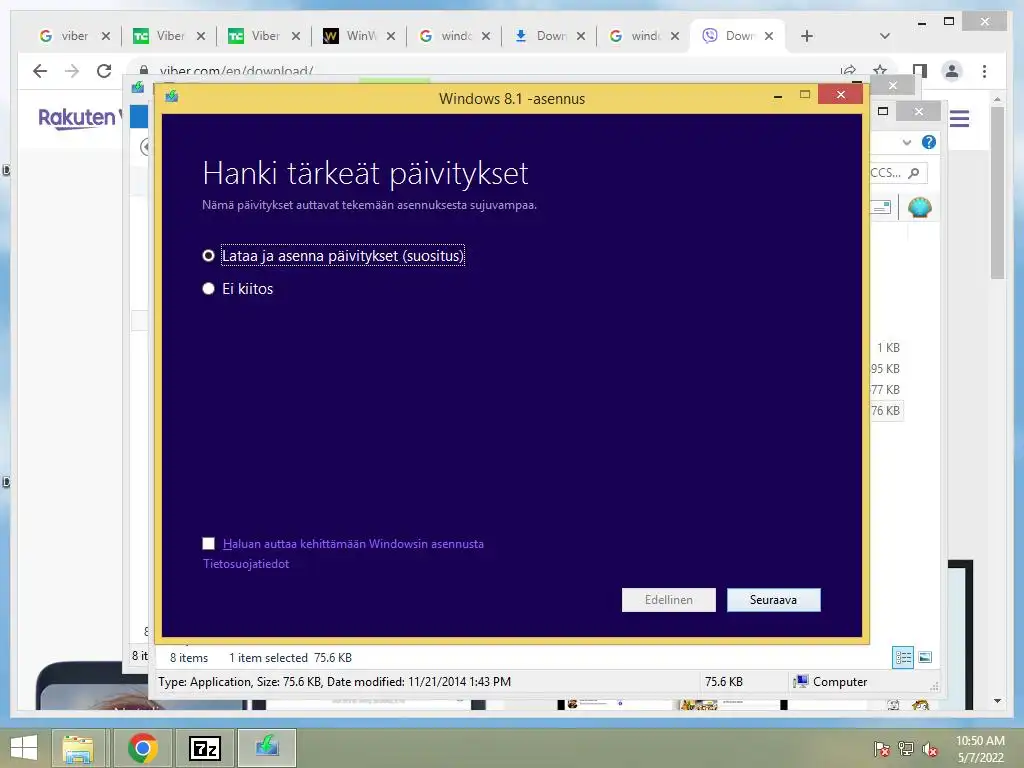Go back in Chrome
Image resolution: width=1024 pixels, height=768 pixels.
click(x=40, y=71)
